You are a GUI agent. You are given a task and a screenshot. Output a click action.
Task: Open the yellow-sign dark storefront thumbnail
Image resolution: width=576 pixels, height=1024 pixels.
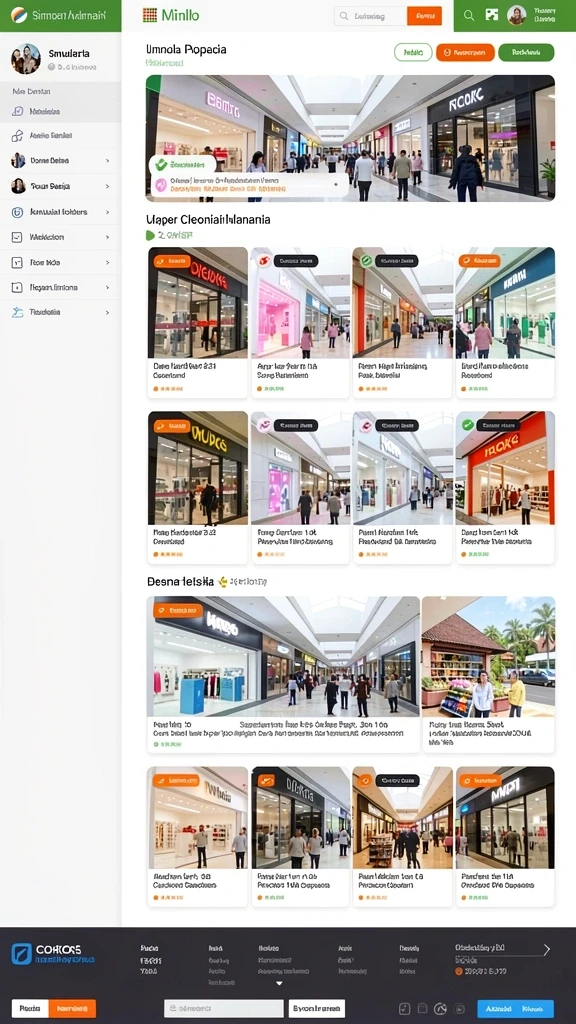198,468
